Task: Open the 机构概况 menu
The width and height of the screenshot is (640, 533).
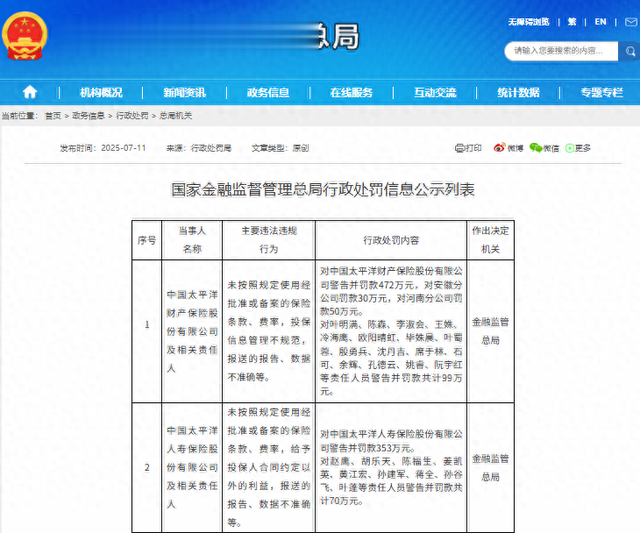Action: [101, 92]
